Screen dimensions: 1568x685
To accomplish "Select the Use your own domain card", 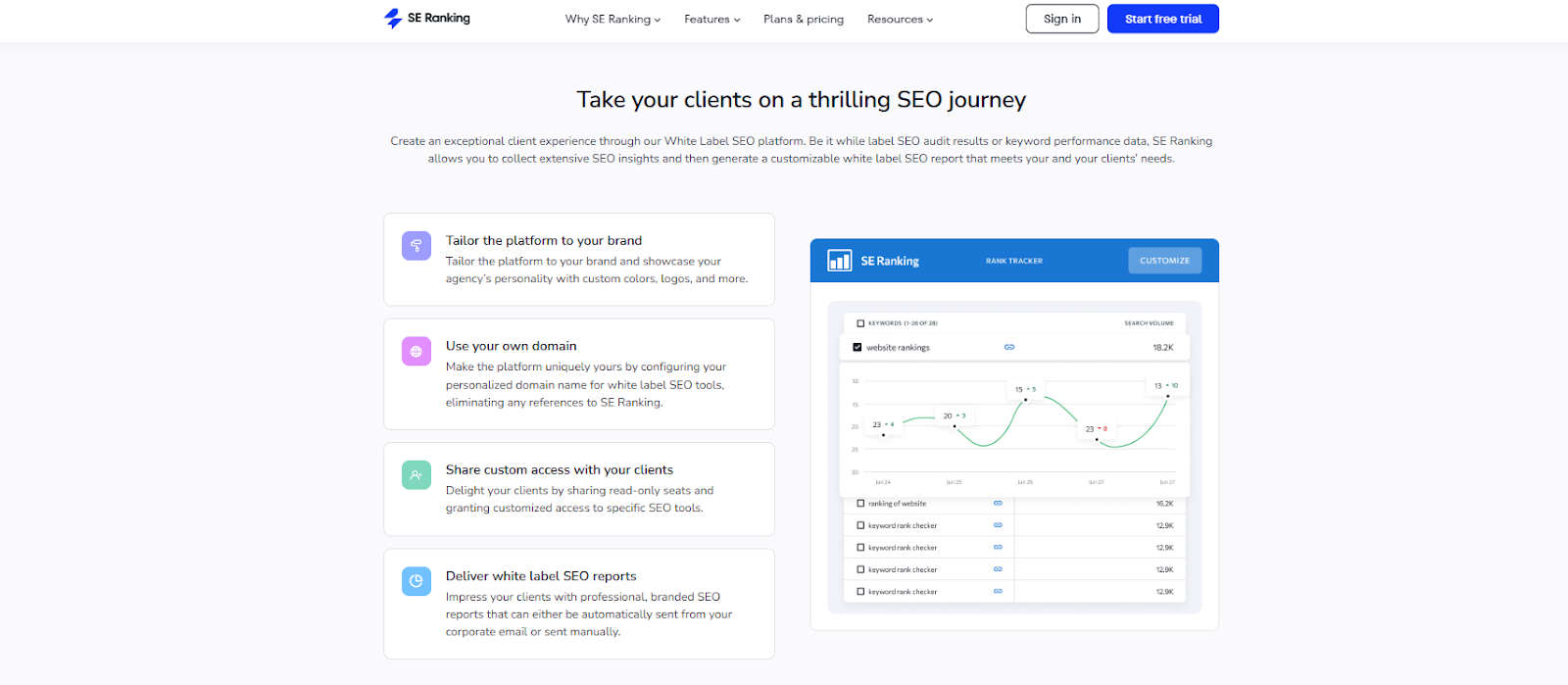I will point(579,374).
